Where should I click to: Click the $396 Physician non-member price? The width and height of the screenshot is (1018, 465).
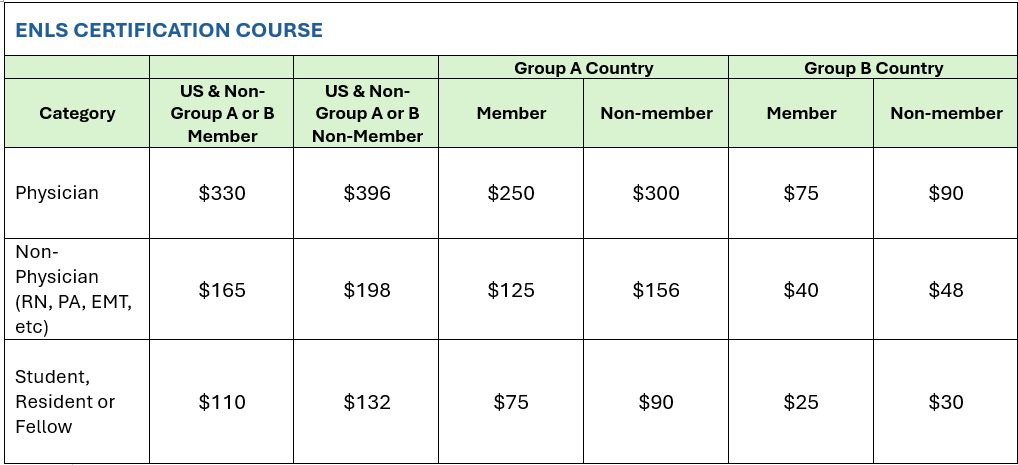coord(367,193)
